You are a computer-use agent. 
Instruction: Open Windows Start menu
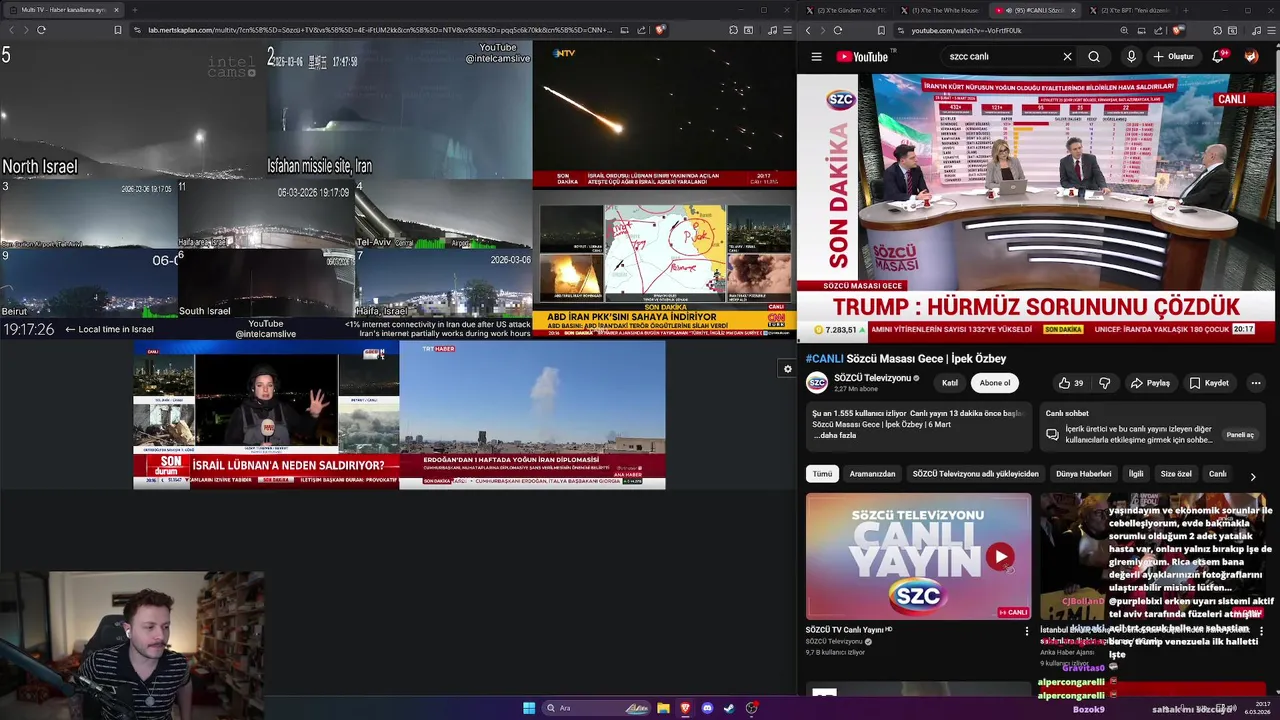coord(529,708)
